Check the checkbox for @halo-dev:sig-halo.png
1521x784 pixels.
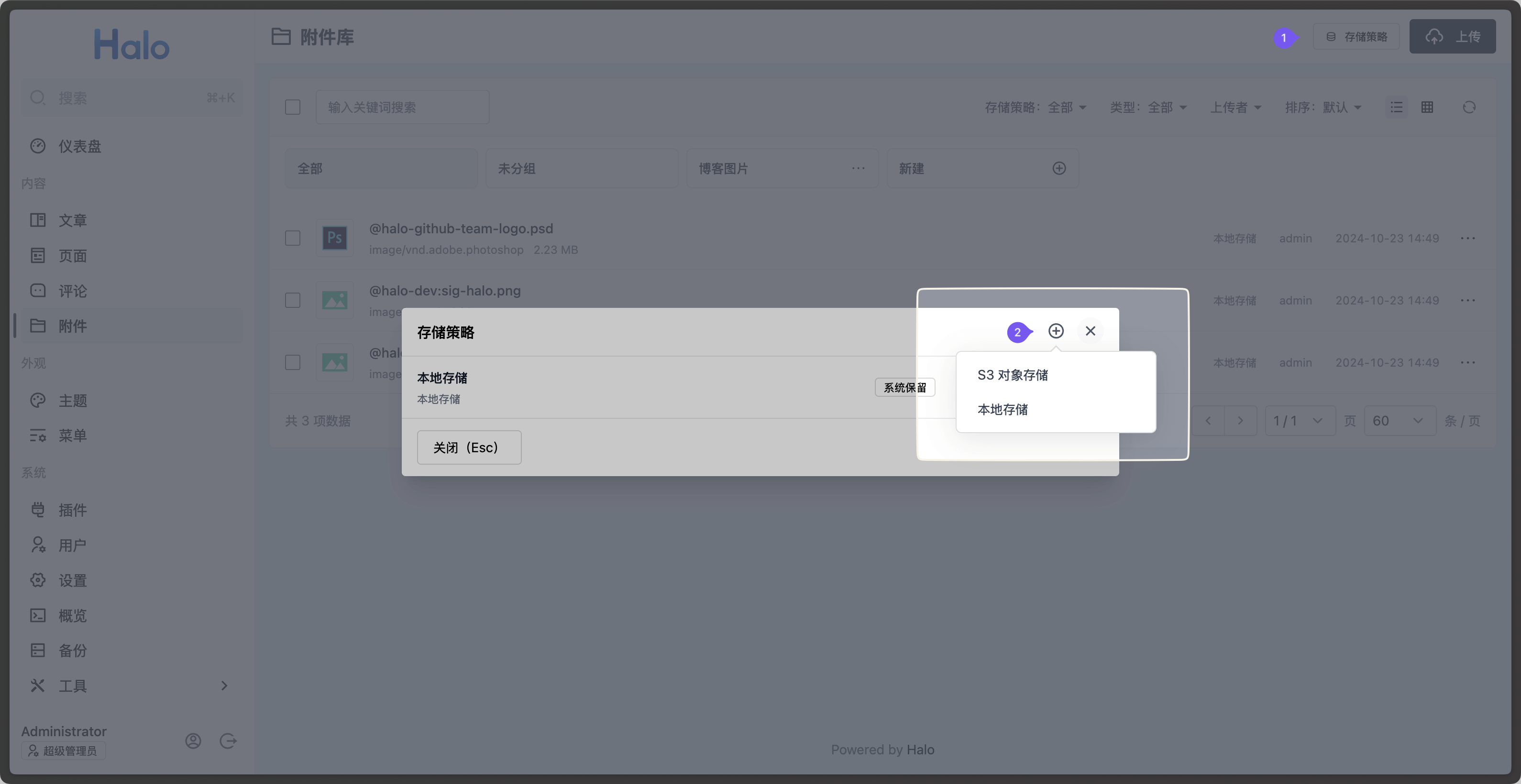coord(293,300)
